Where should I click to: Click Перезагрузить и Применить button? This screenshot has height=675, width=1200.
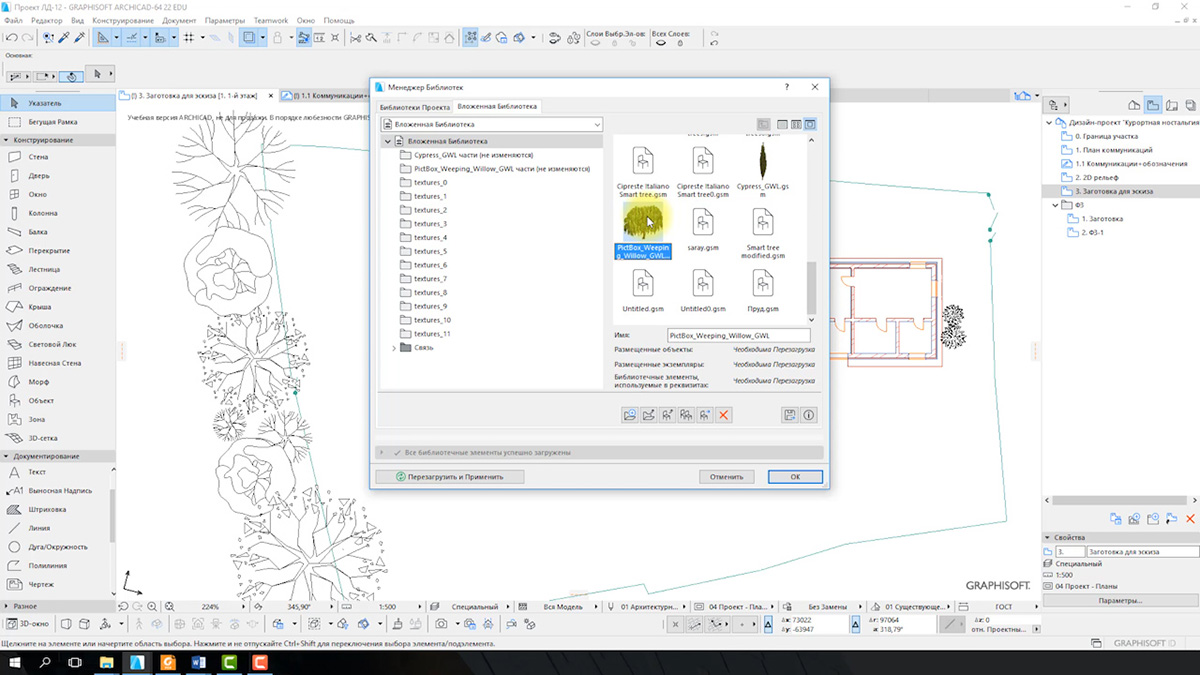448,477
